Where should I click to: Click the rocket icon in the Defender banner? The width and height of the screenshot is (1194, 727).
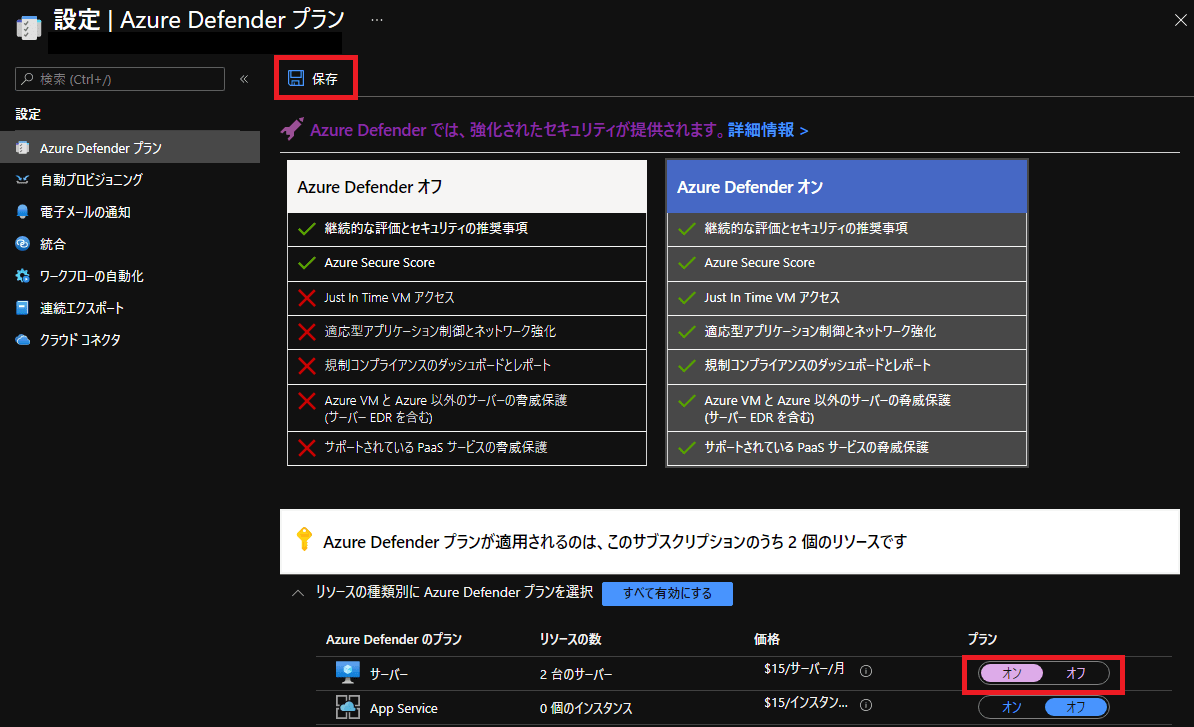click(293, 129)
